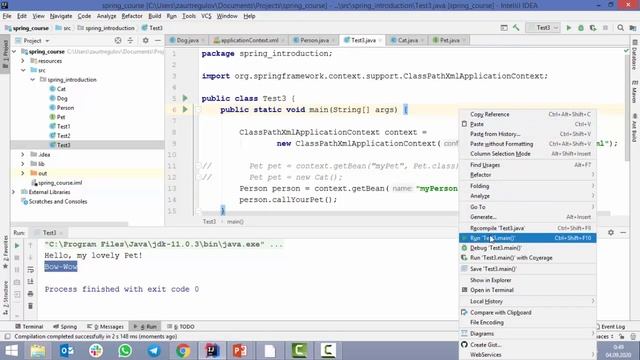The image size is (640, 360).
Task: Switch to Person.java editor tab
Action: coord(314,40)
